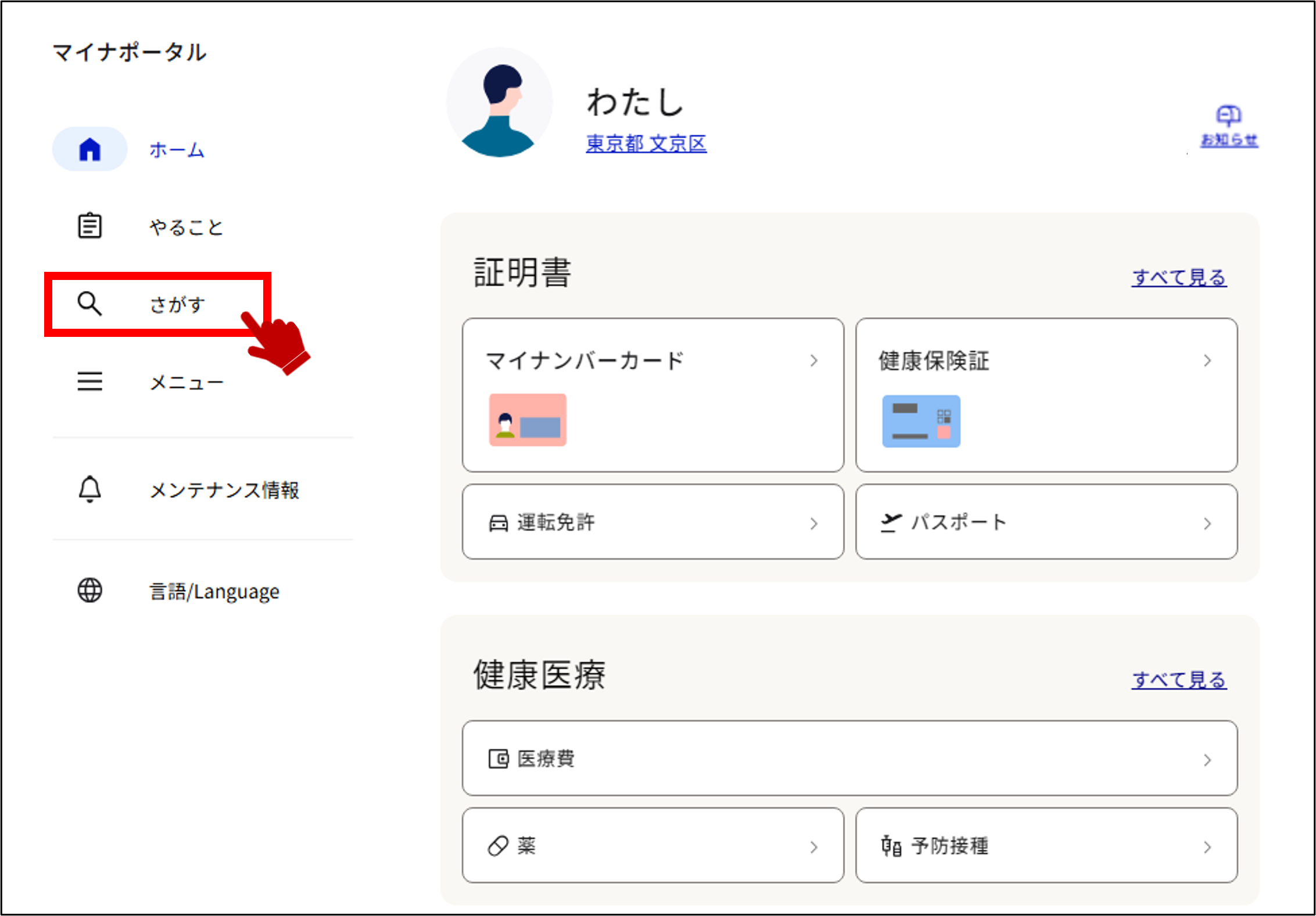This screenshot has height=916, width=1316.
Task: Click the Home house icon
Action: pyautogui.click(x=90, y=149)
